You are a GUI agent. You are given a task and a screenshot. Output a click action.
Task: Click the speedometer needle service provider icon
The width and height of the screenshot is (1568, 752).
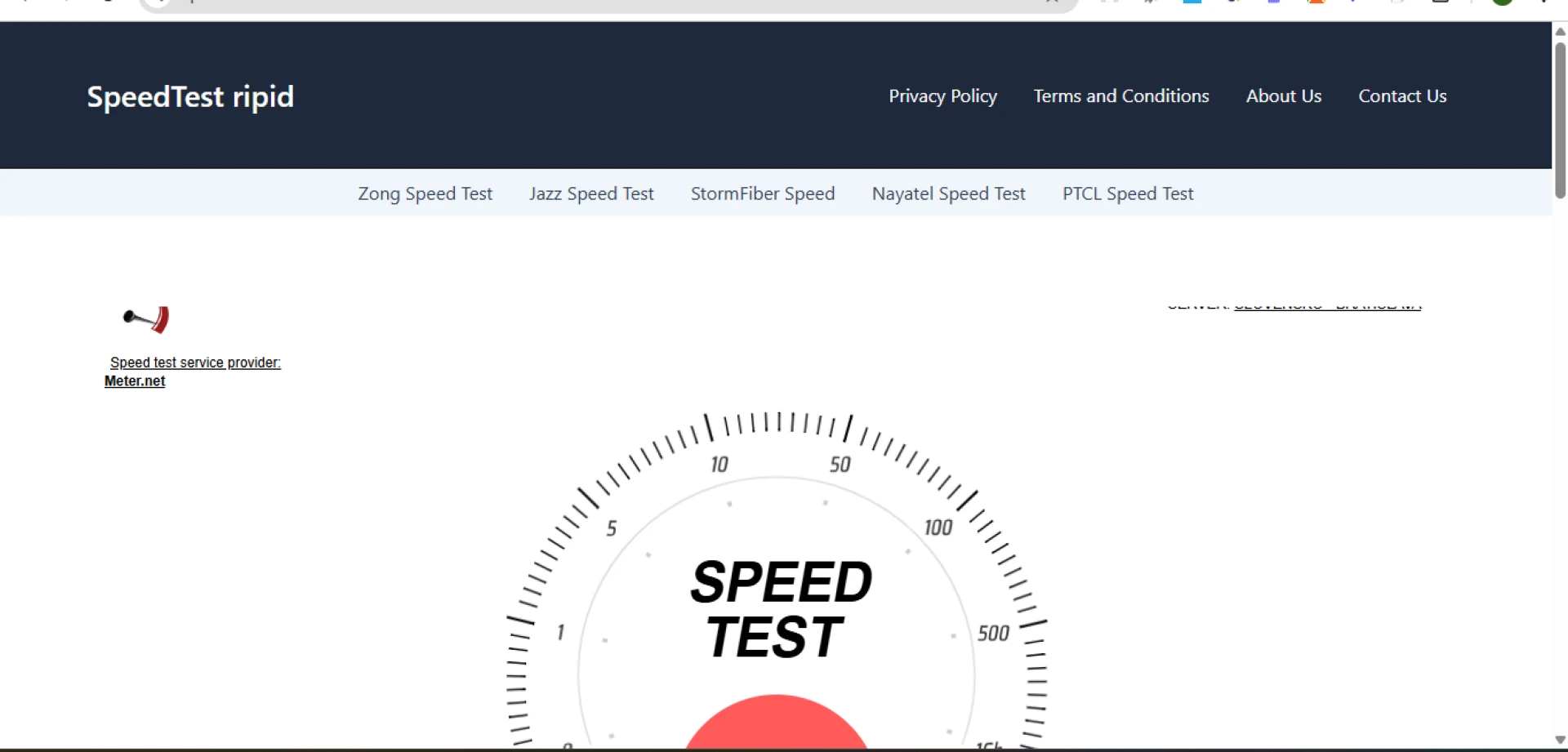(x=145, y=319)
